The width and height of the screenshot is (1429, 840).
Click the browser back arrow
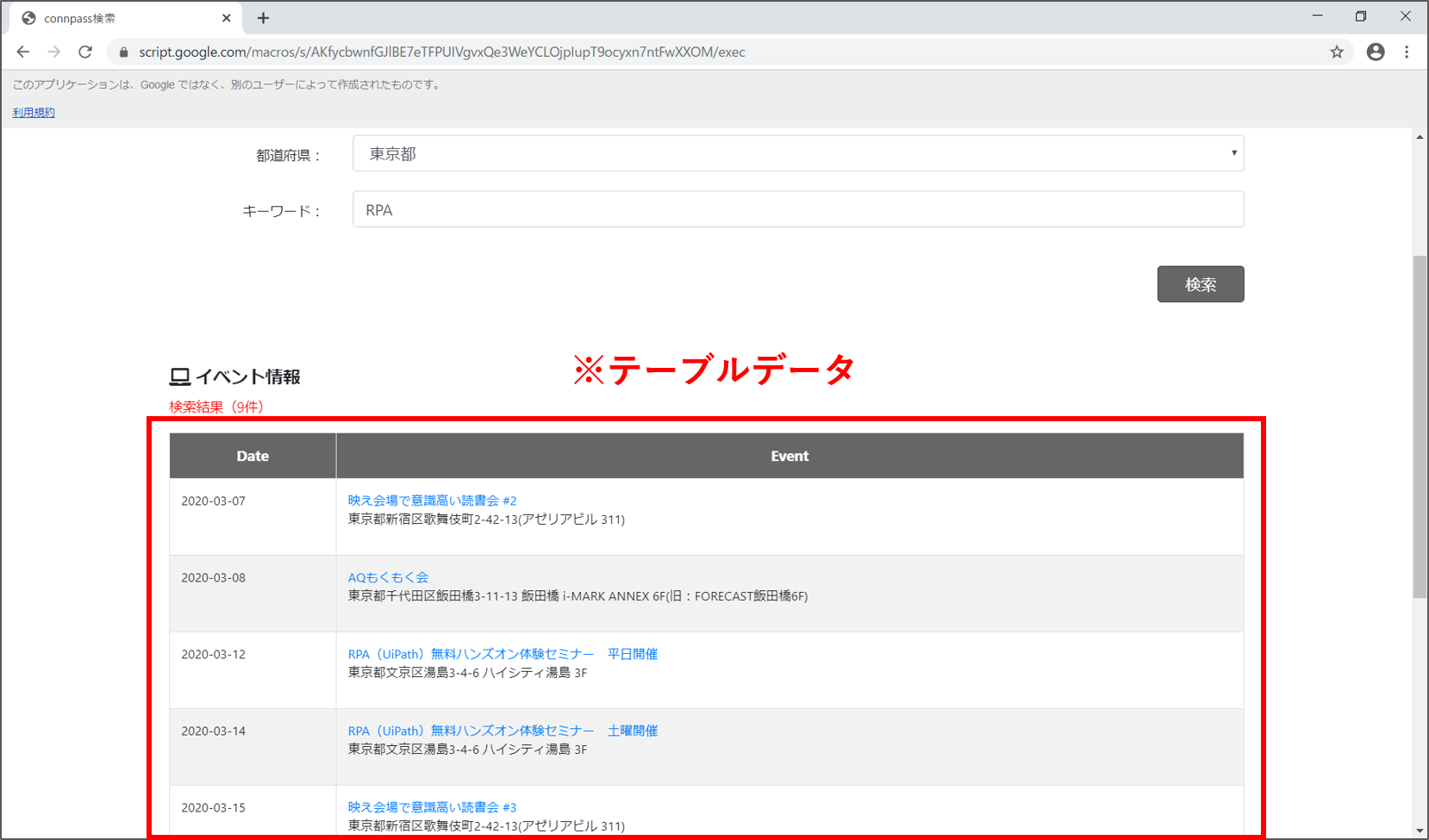coord(23,52)
